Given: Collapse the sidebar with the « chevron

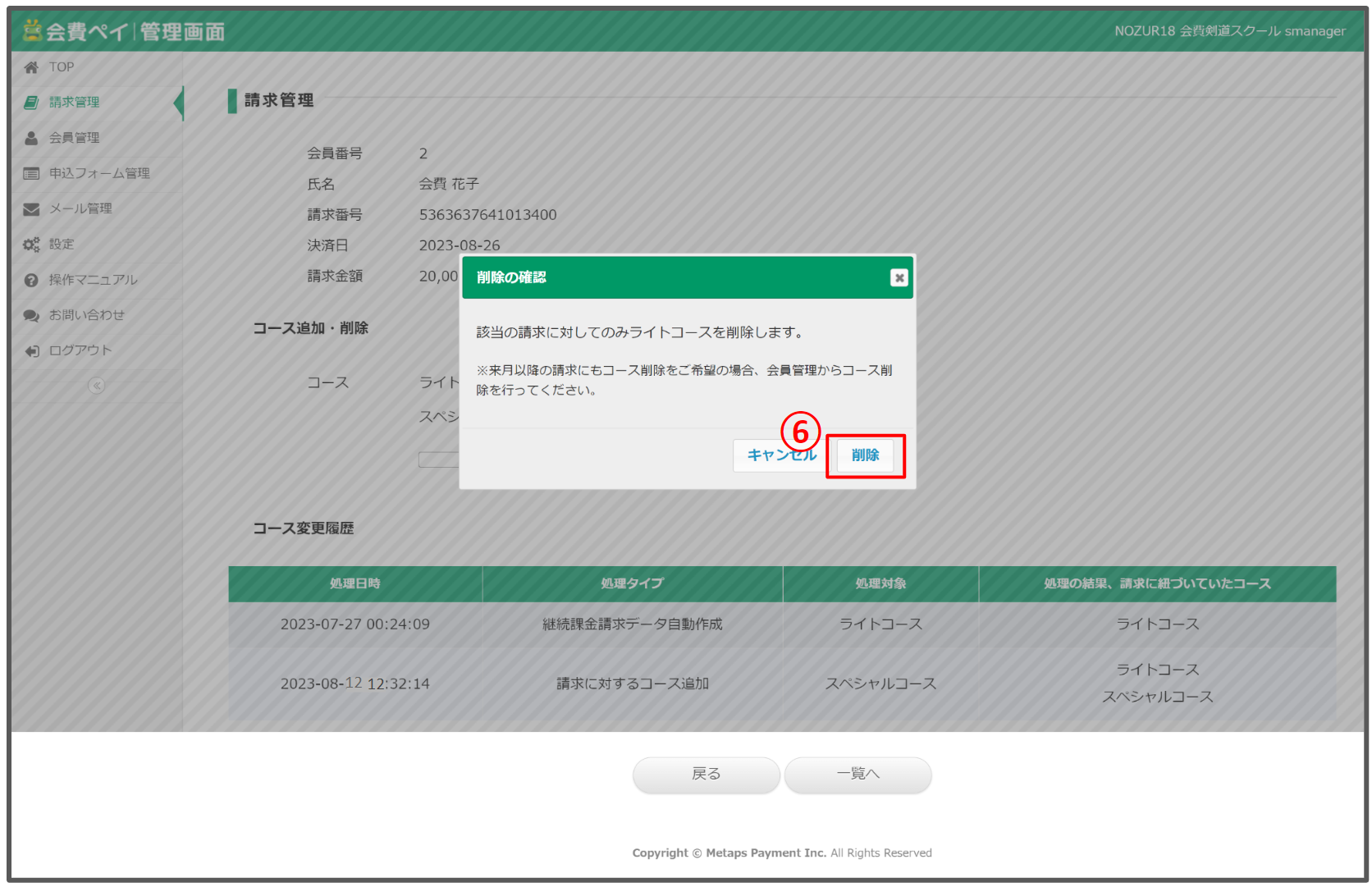Looking at the screenshot, I should coord(96,386).
